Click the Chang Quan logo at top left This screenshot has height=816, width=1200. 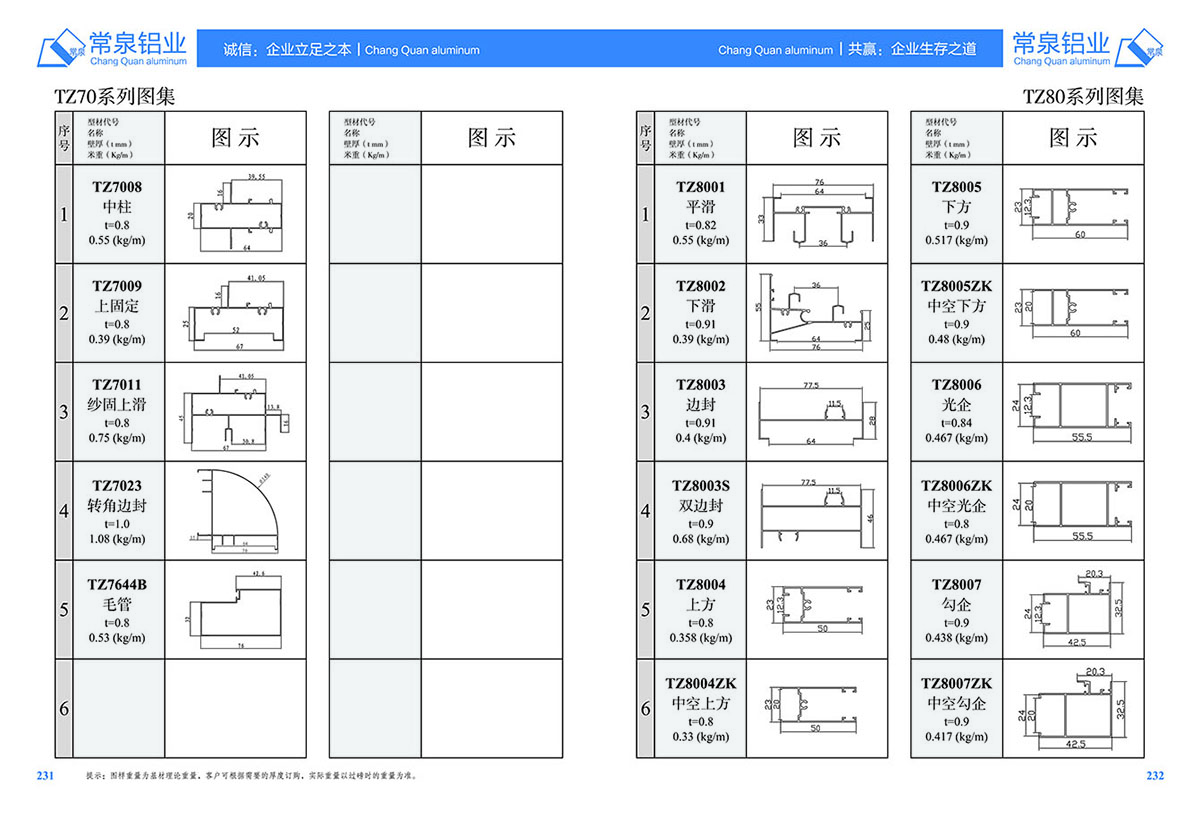(x=112, y=47)
